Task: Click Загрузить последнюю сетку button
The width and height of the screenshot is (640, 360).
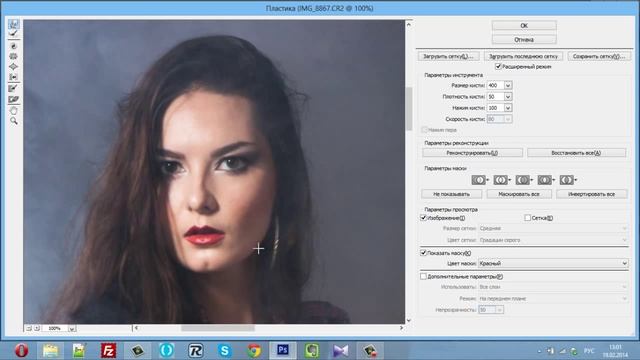Action: [523, 56]
